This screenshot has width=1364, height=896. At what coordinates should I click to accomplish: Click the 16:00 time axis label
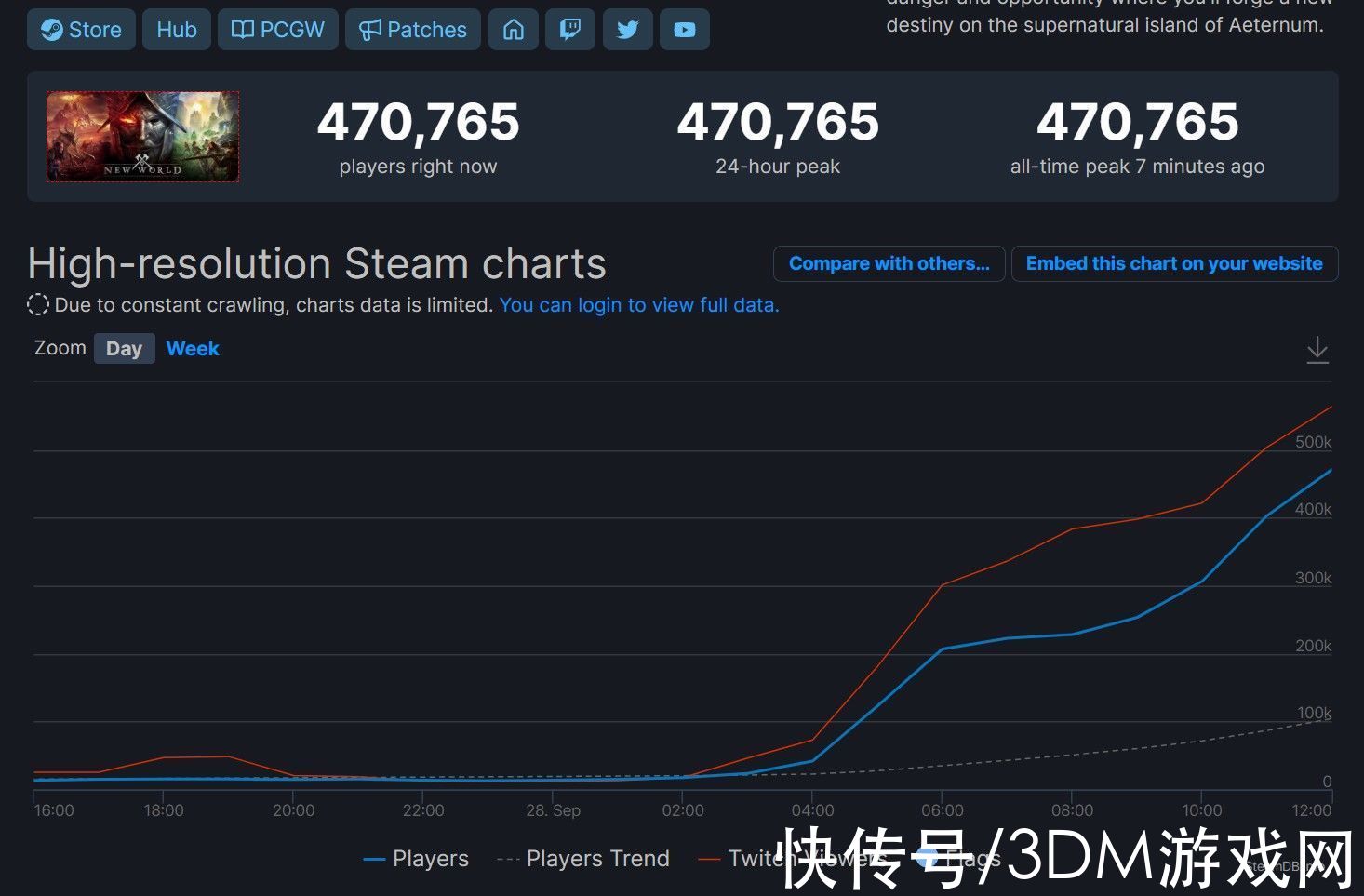[54, 810]
